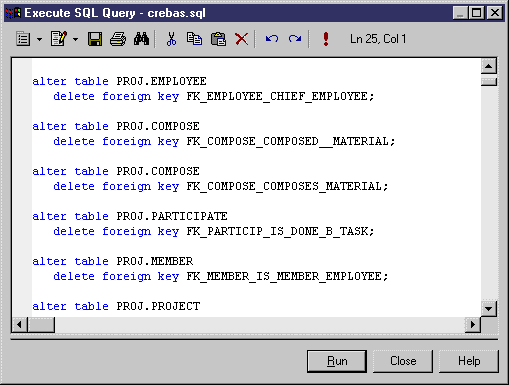509x385 pixels.
Task: Paste clipboard contents with paste icon
Action: 218,39
